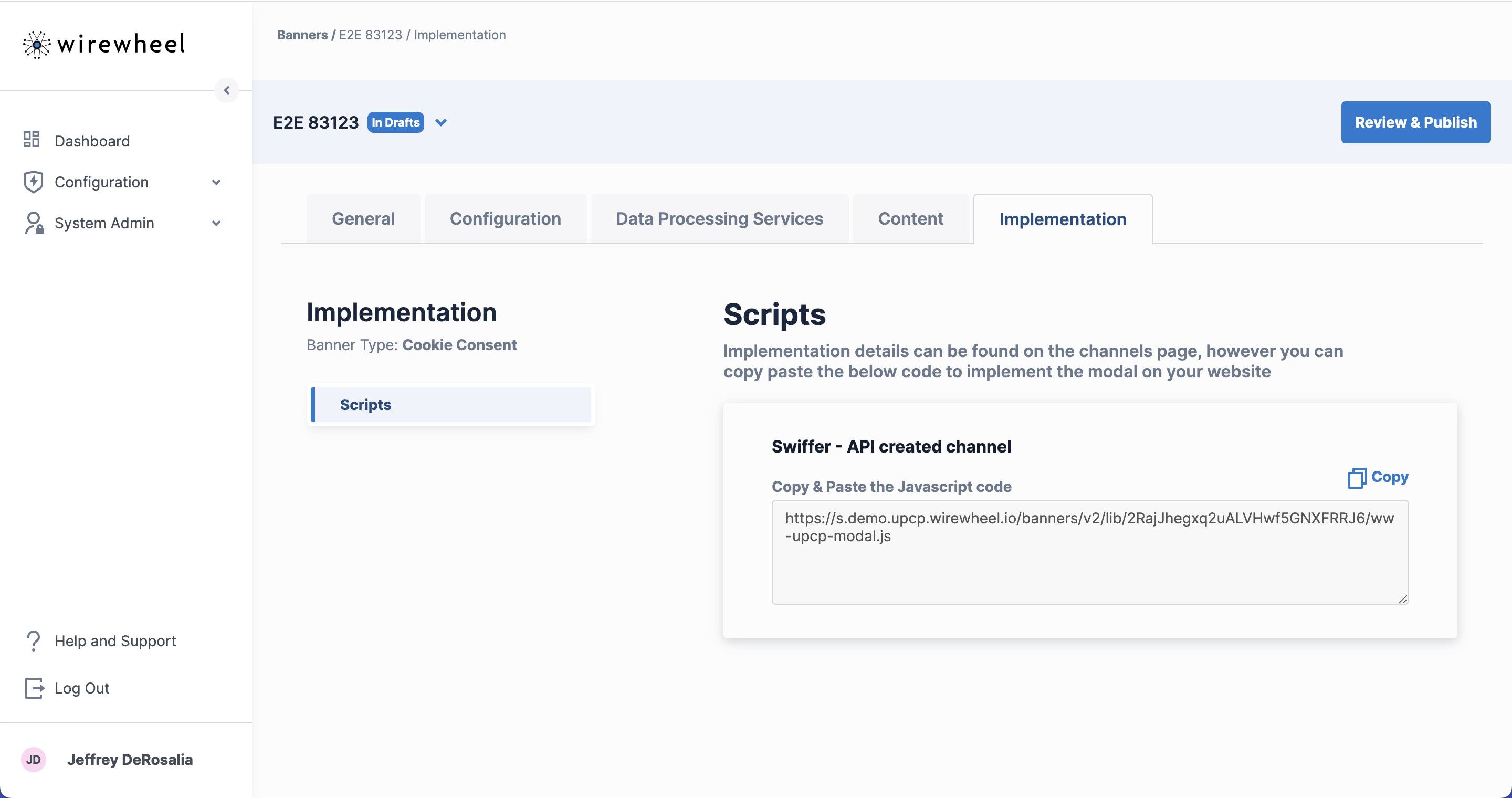The height and width of the screenshot is (798, 1512).
Task: Expand the Configuration sidebar menu chevron
Action: pyautogui.click(x=216, y=183)
